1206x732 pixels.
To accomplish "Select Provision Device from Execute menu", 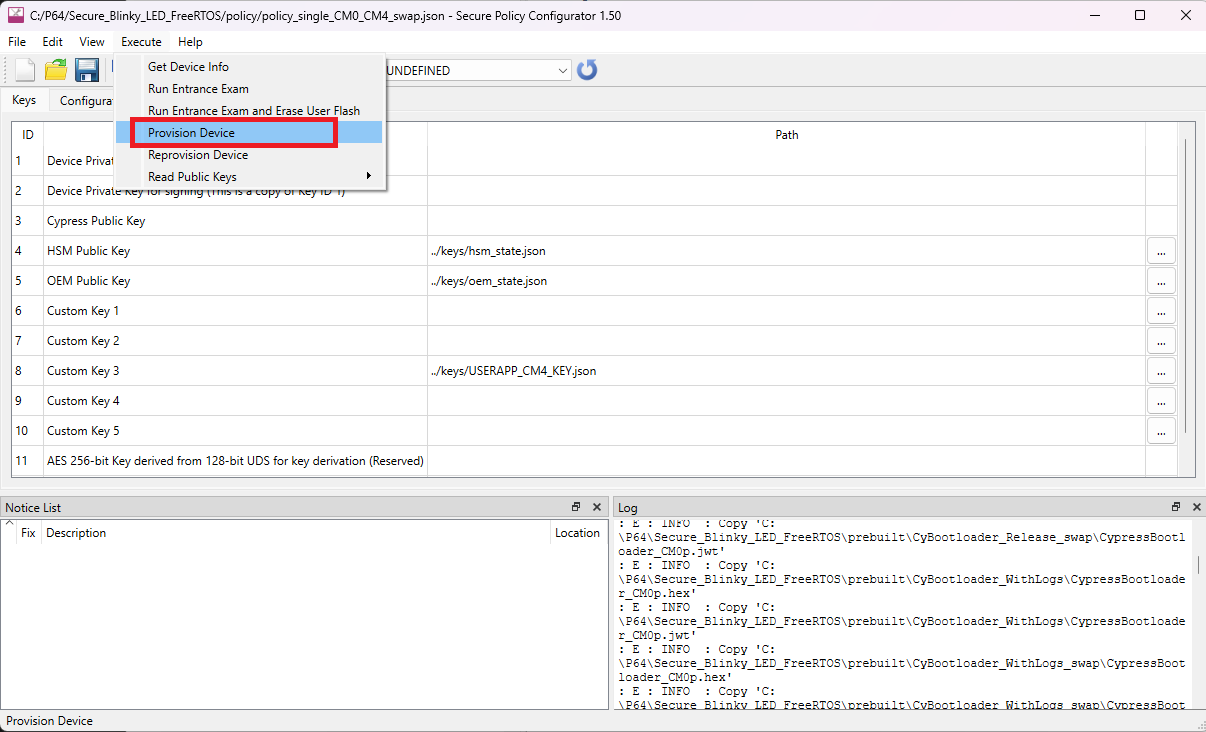I will point(249,133).
